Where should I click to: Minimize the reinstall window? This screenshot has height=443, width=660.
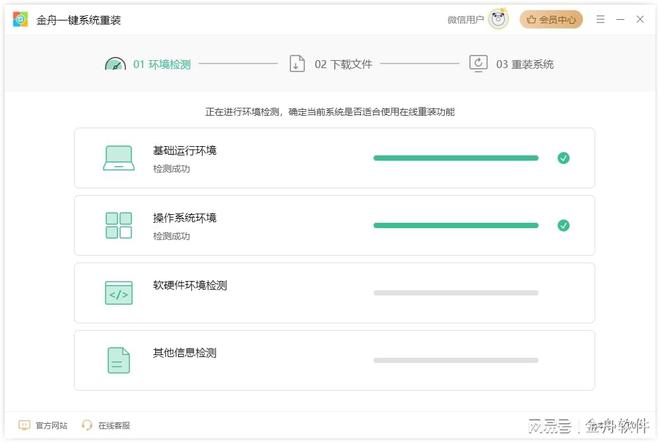pyautogui.click(x=620, y=19)
